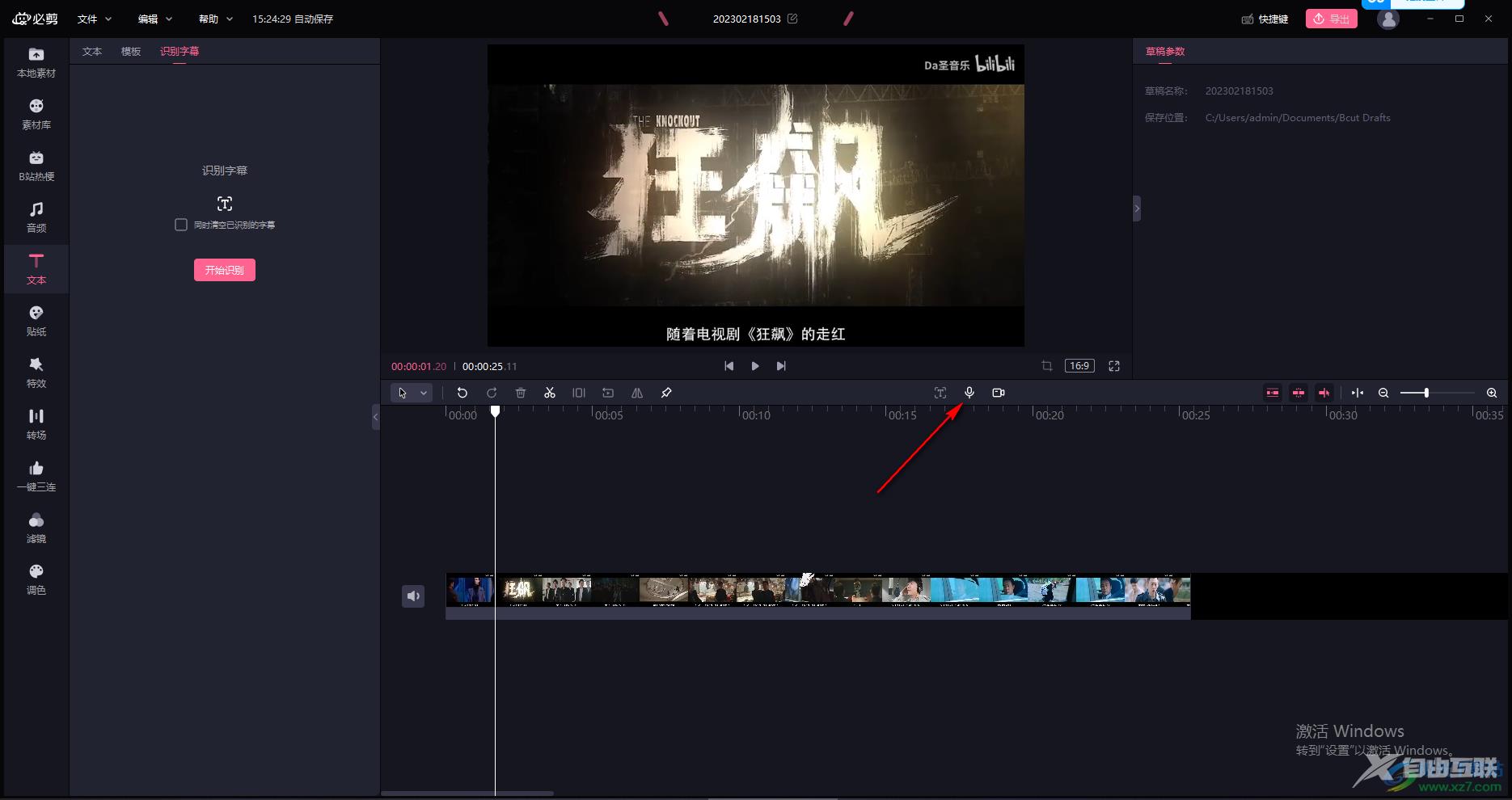Click the timeline zoom in magnifier

point(1492,393)
